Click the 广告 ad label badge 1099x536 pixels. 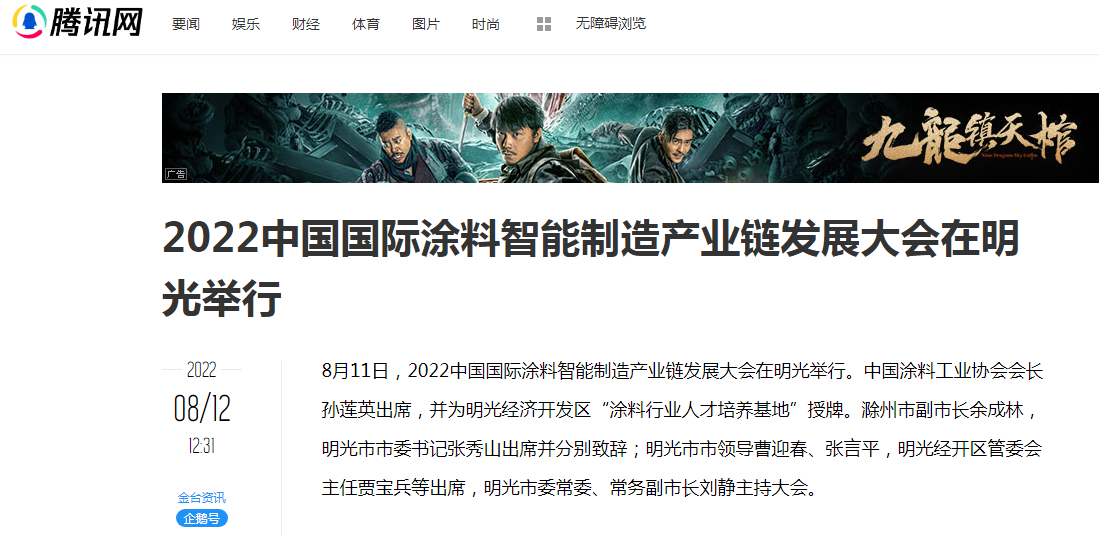[x=176, y=174]
